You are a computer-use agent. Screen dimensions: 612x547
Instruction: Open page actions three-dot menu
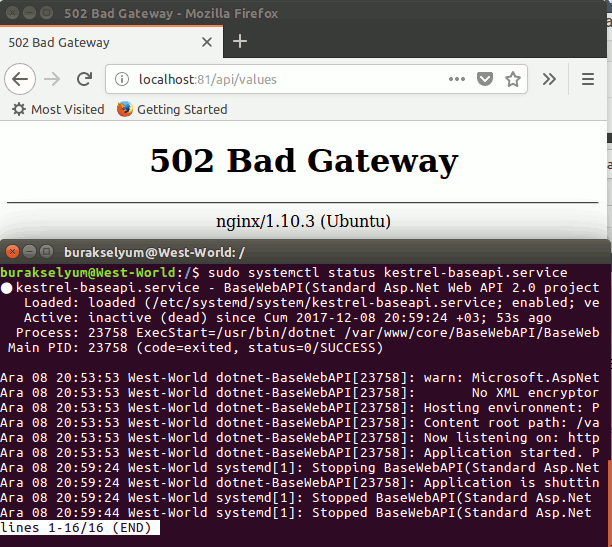click(457, 79)
